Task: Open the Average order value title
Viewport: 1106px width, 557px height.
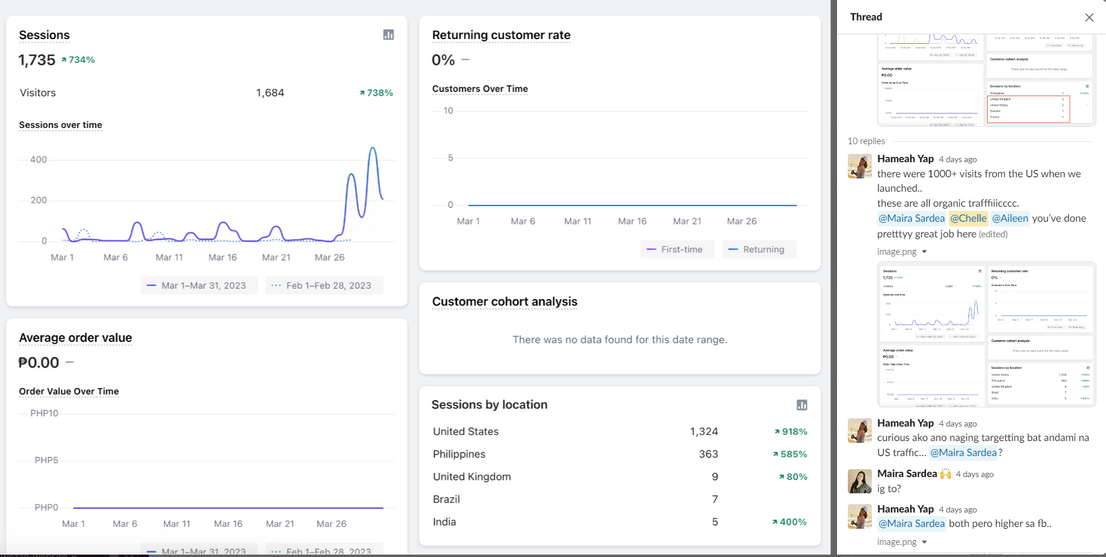Action: pyautogui.click(x=75, y=338)
